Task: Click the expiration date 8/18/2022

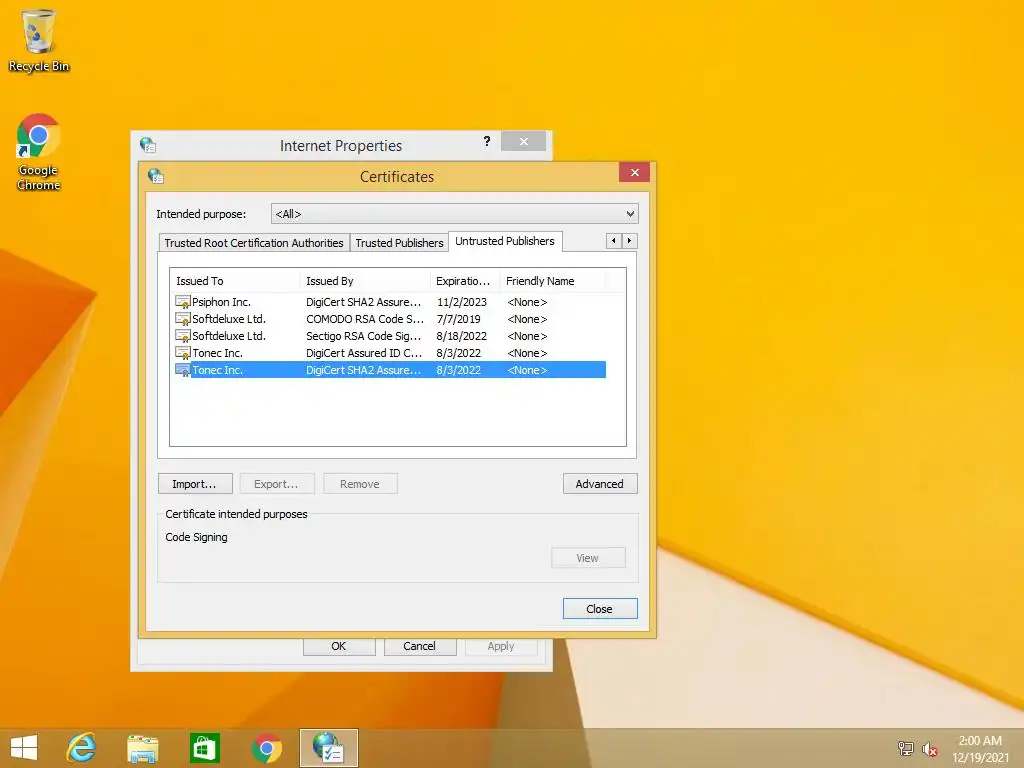Action: point(462,336)
